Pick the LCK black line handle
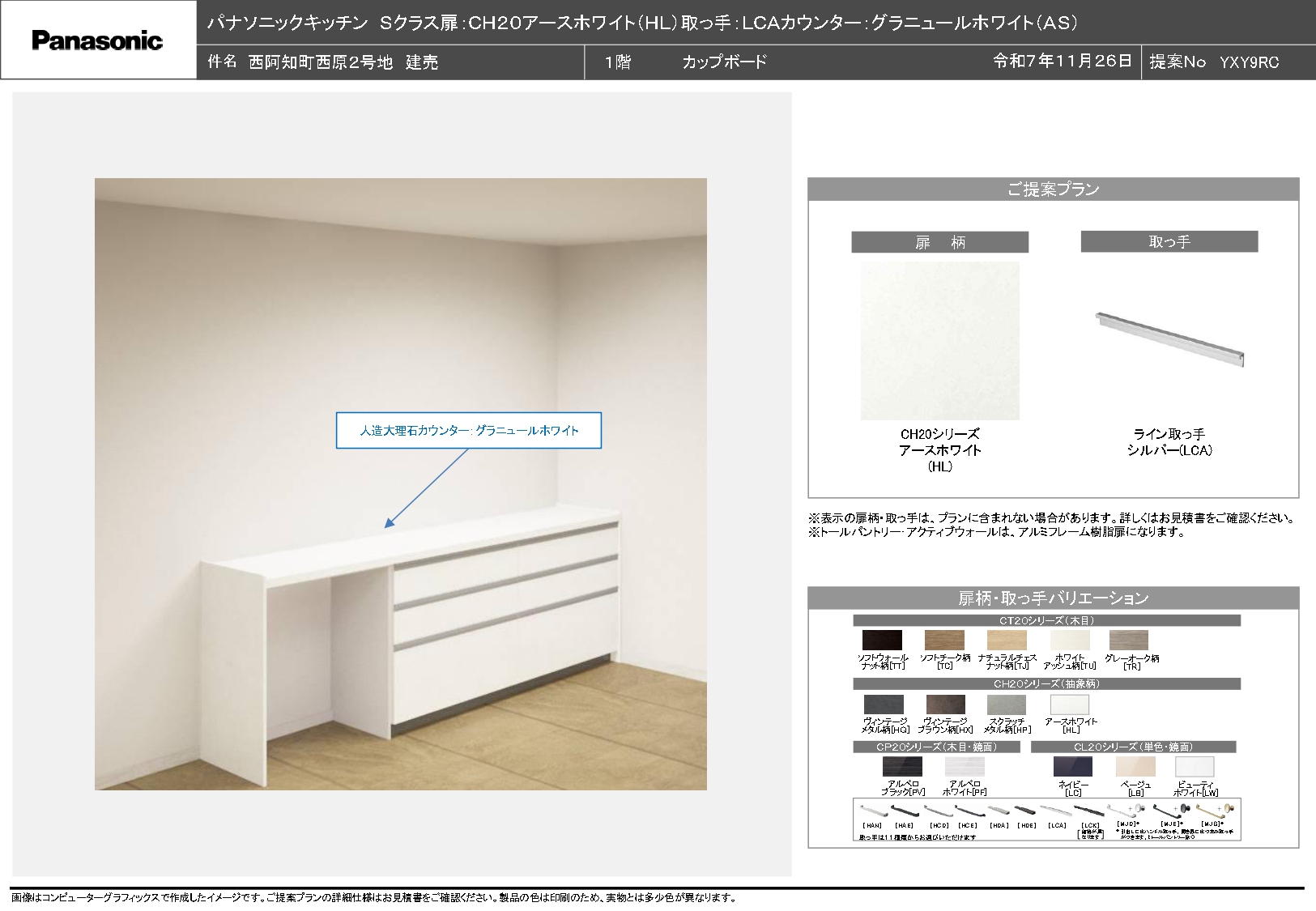1316x911 pixels. point(1090,811)
